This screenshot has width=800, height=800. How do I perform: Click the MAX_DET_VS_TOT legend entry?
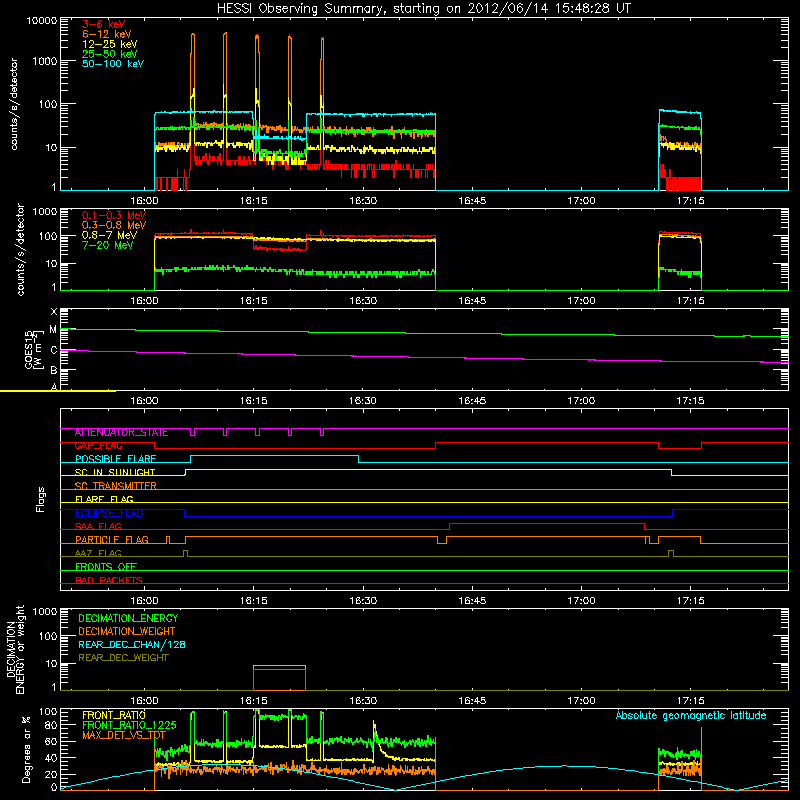124,735
